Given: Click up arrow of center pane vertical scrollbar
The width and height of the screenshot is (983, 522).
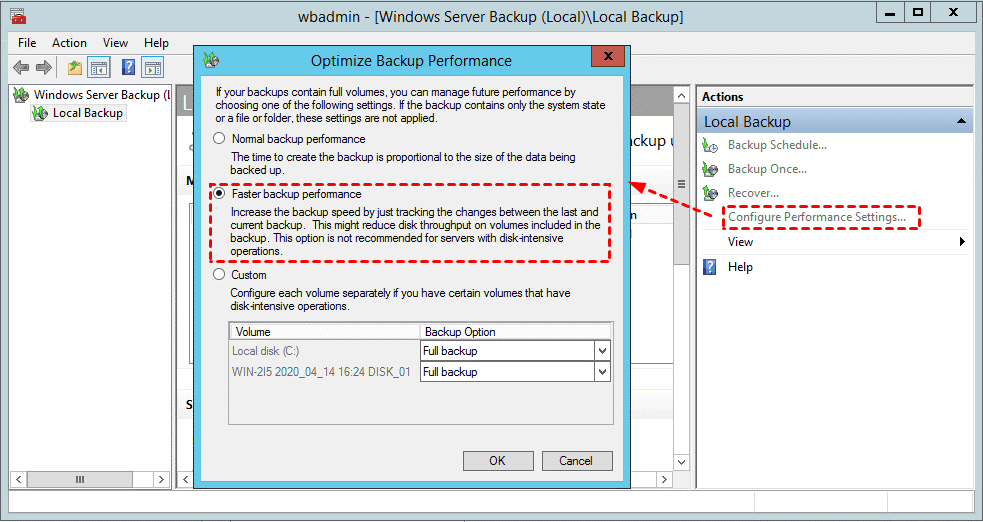Looking at the screenshot, I should 681,95.
